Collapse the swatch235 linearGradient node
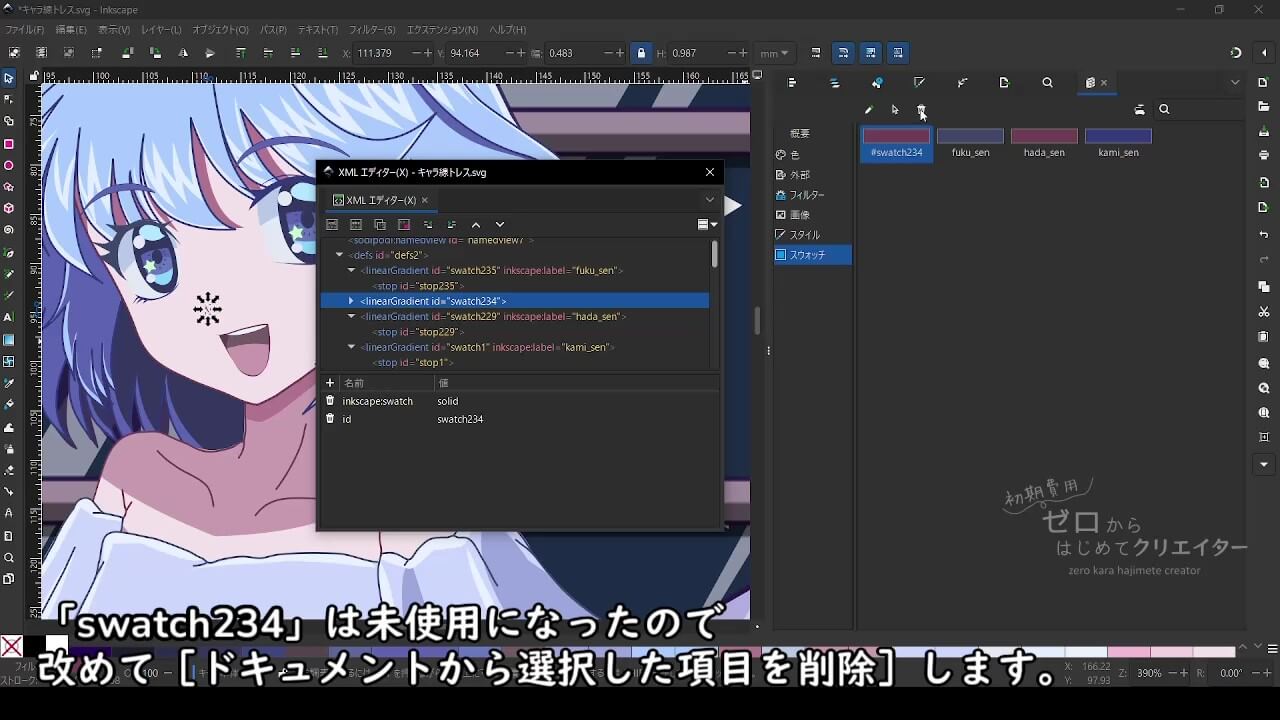 pyautogui.click(x=351, y=270)
